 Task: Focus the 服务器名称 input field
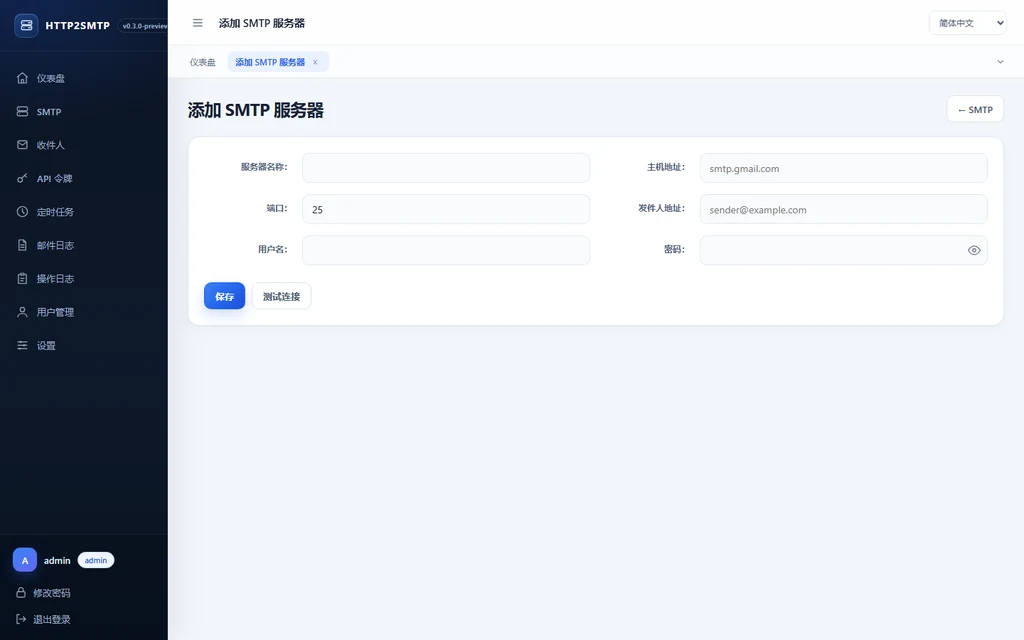[x=446, y=168]
